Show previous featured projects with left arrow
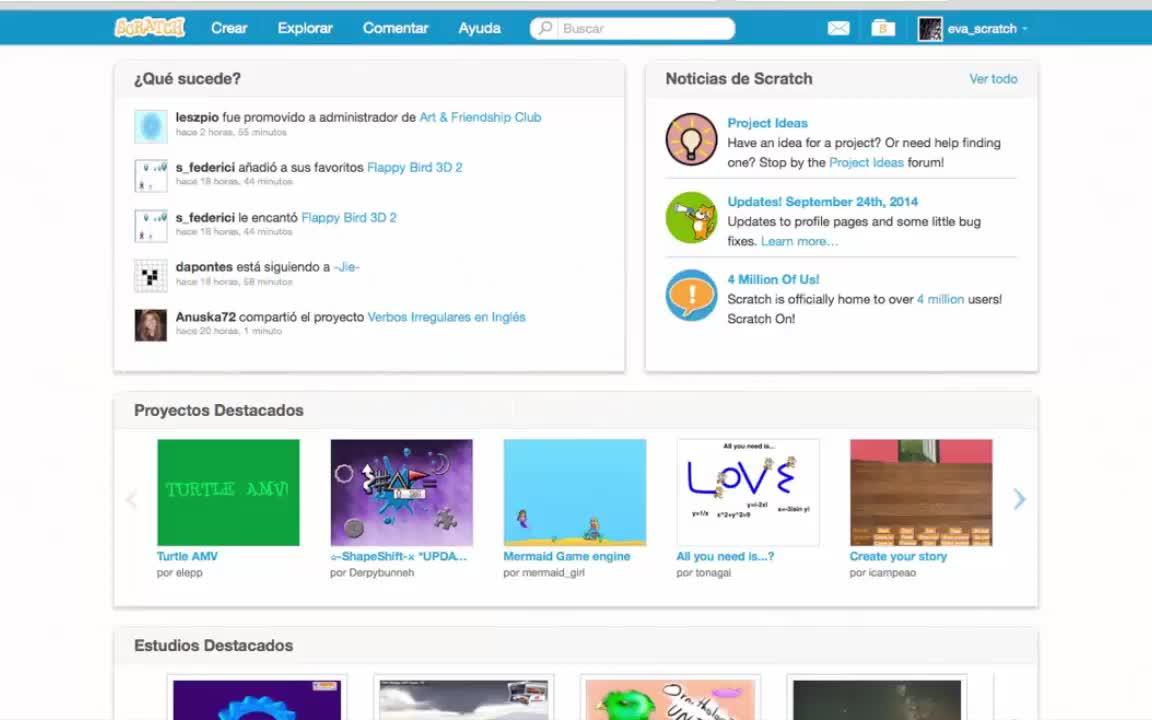This screenshot has width=1152, height=720. [x=132, y=500]
